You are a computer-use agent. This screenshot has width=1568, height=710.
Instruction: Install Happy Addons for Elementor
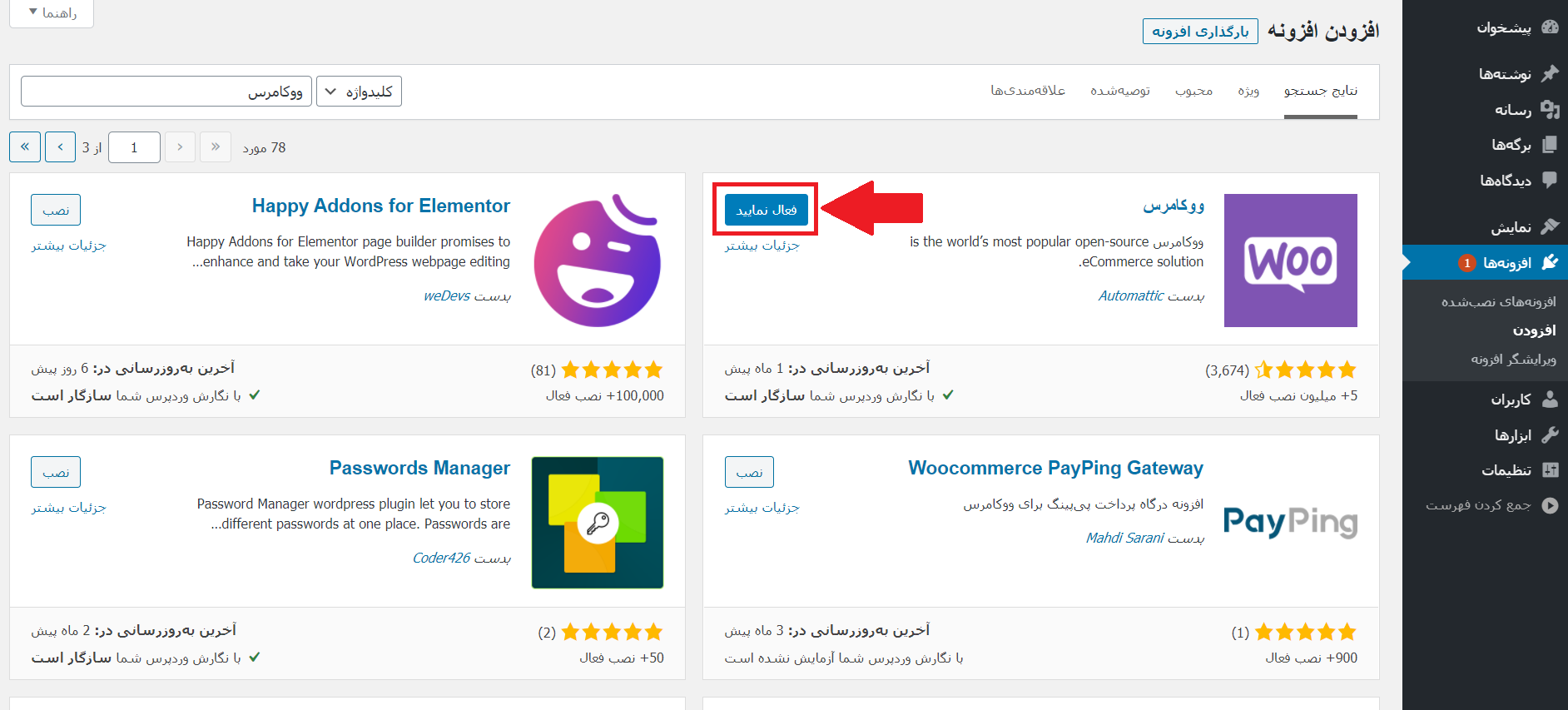pos(56,210)
